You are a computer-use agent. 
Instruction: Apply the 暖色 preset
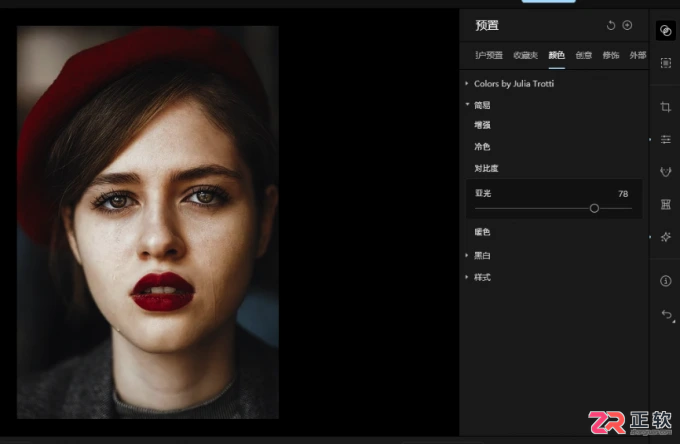click(482, 232)
